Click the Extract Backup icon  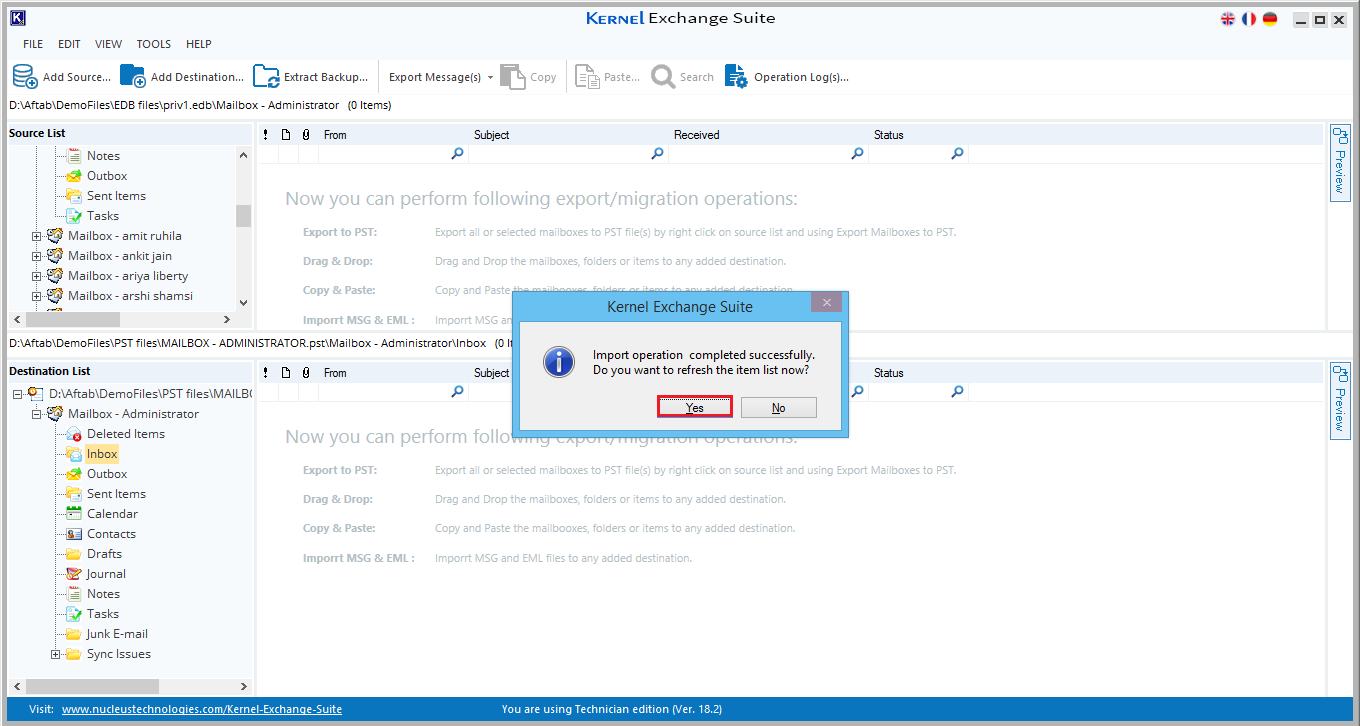click(x=266, y=76)
